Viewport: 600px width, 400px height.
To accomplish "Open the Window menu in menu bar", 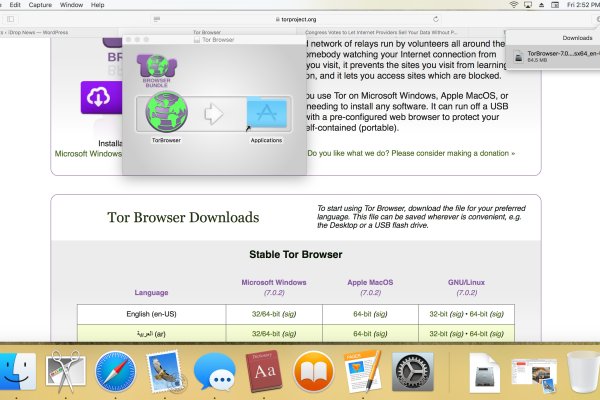I will coord(71,5).
